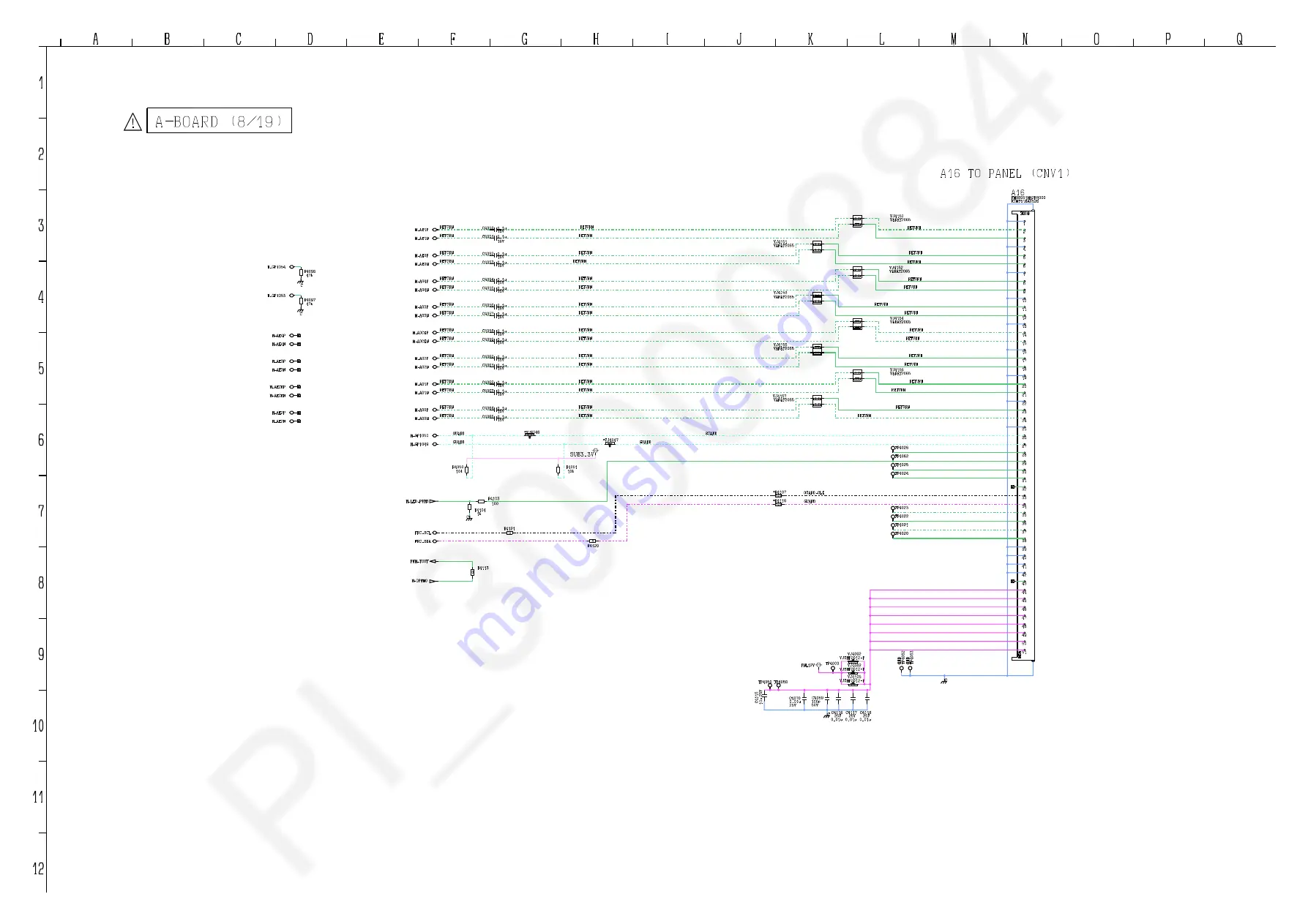Click grid column header N
This screenshot has width=1308, height=924.
click(1025, 39)
